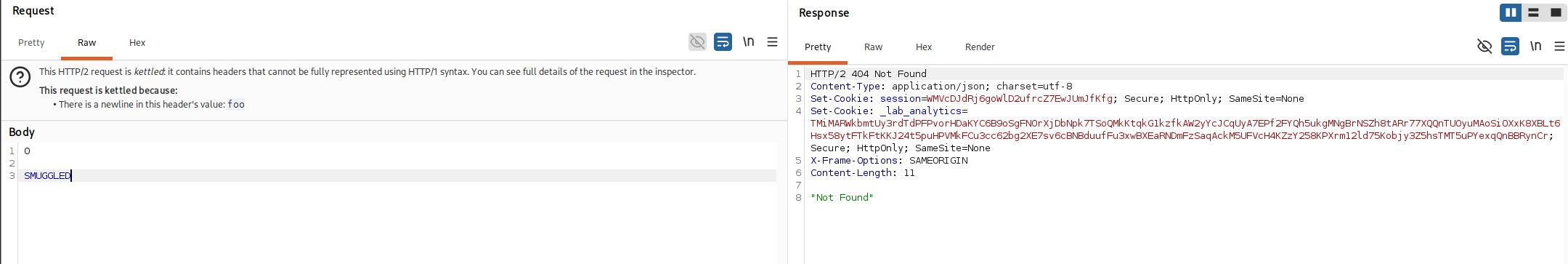The image size is (1568, 264).
Task: Click Content-Length: 11 line
Action: pos(863,172)
